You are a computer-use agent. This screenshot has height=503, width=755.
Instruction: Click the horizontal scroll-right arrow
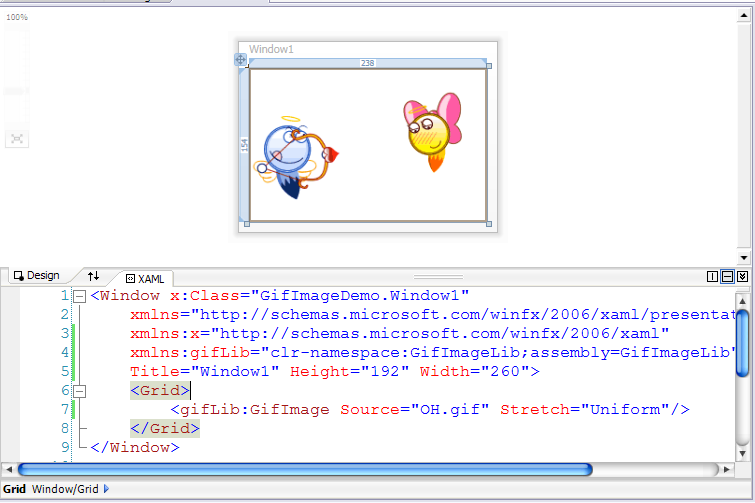coord(727,469)
